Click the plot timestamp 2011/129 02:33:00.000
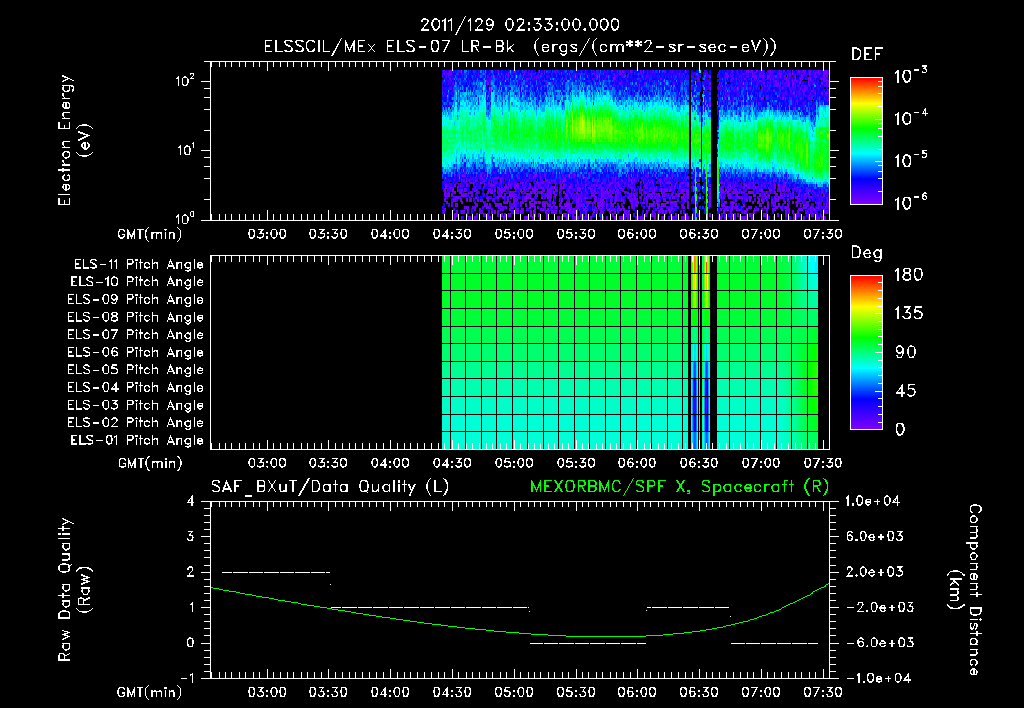The height and width of the screenshot is (708, 1024). (519, 25)
